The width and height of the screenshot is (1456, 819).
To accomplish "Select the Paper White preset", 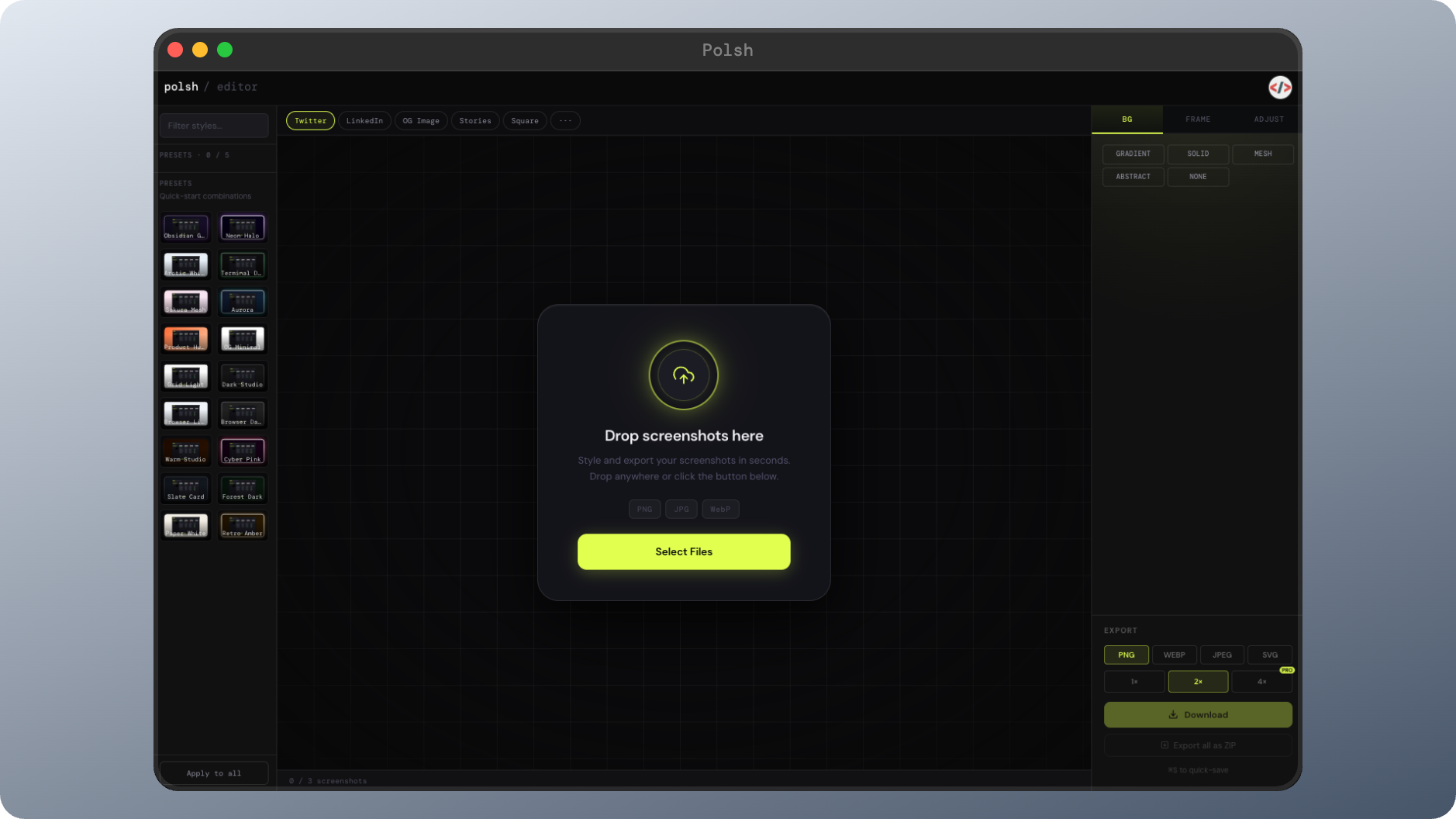I will pyautogui.click(x=185, y=525).
